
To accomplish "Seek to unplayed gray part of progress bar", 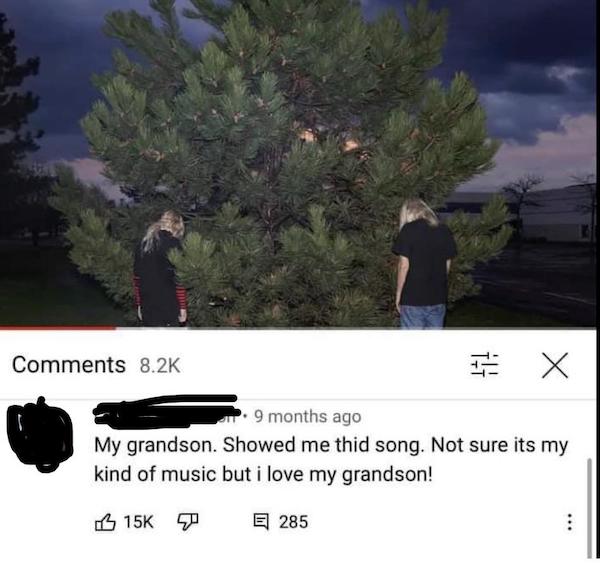I will click(356, 327).
